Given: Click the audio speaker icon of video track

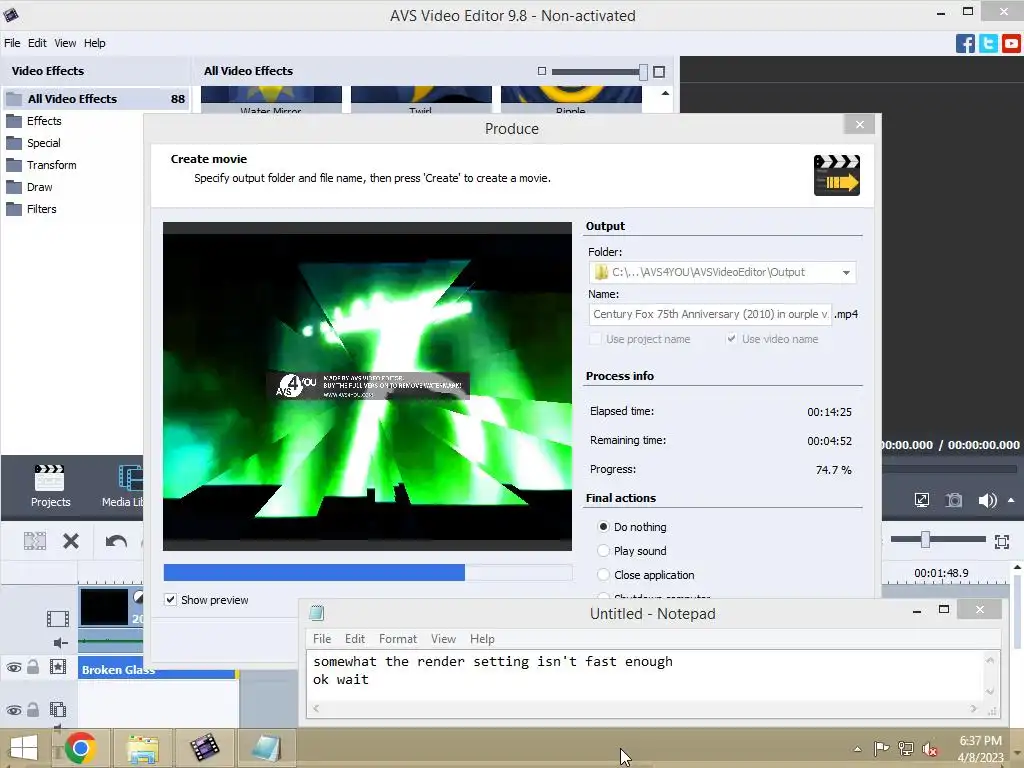Looking at the screenshot, I should (x=60, y=643).
